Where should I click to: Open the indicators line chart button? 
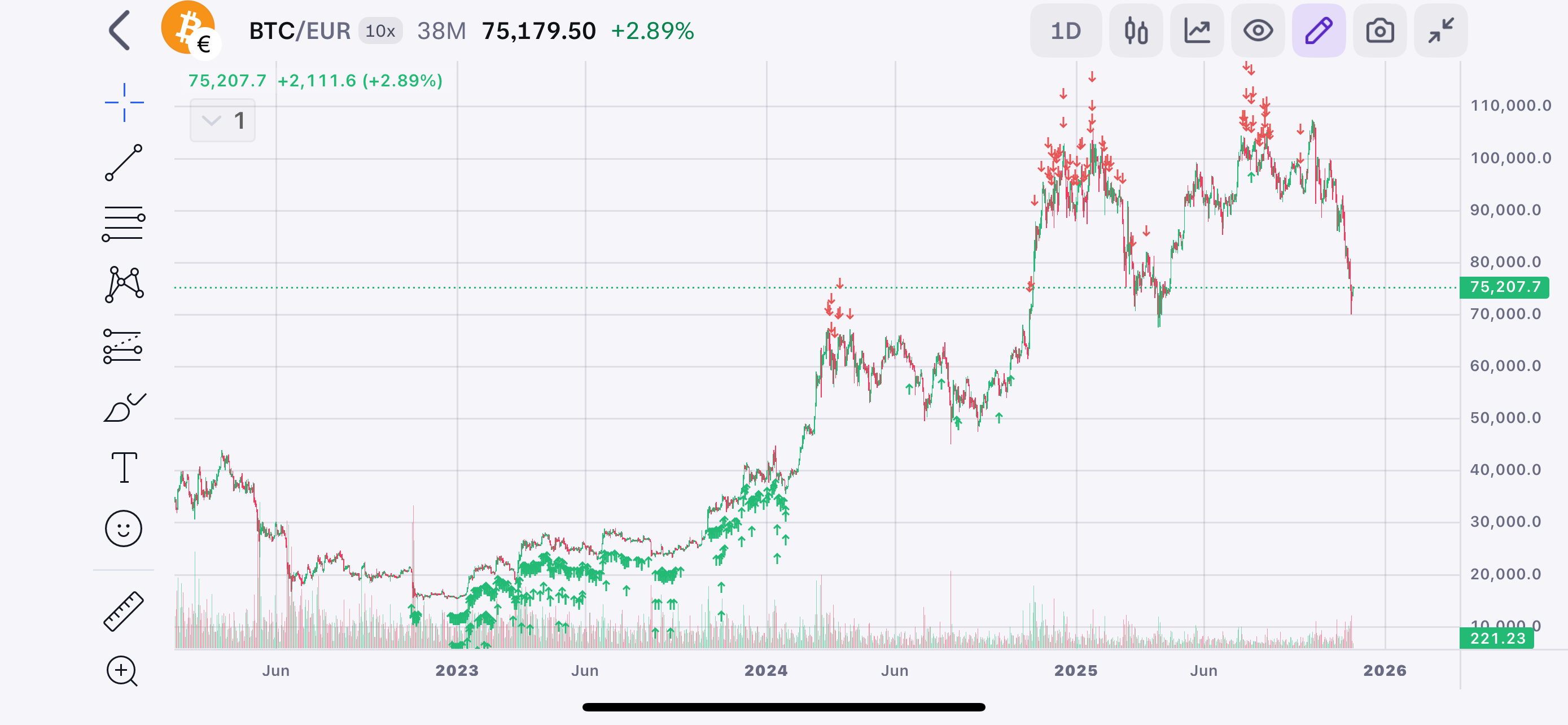1197,30
